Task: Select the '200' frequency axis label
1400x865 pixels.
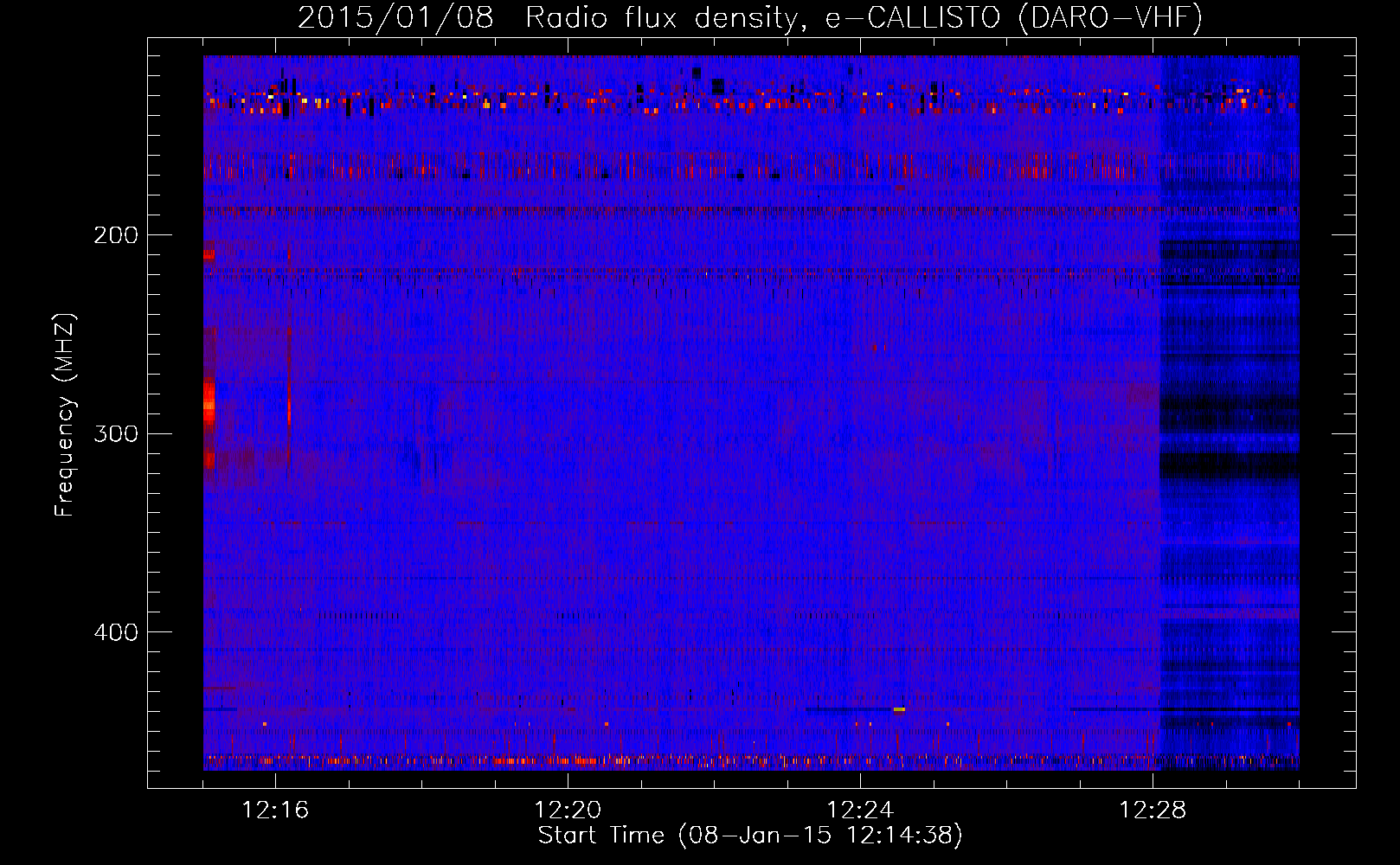Action: point(116,235)
